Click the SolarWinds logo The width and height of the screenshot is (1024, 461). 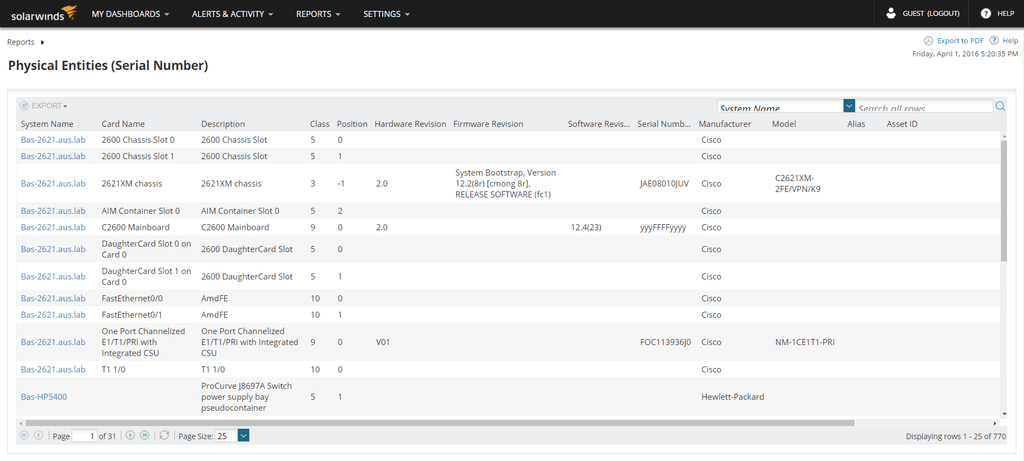point(44,13)
